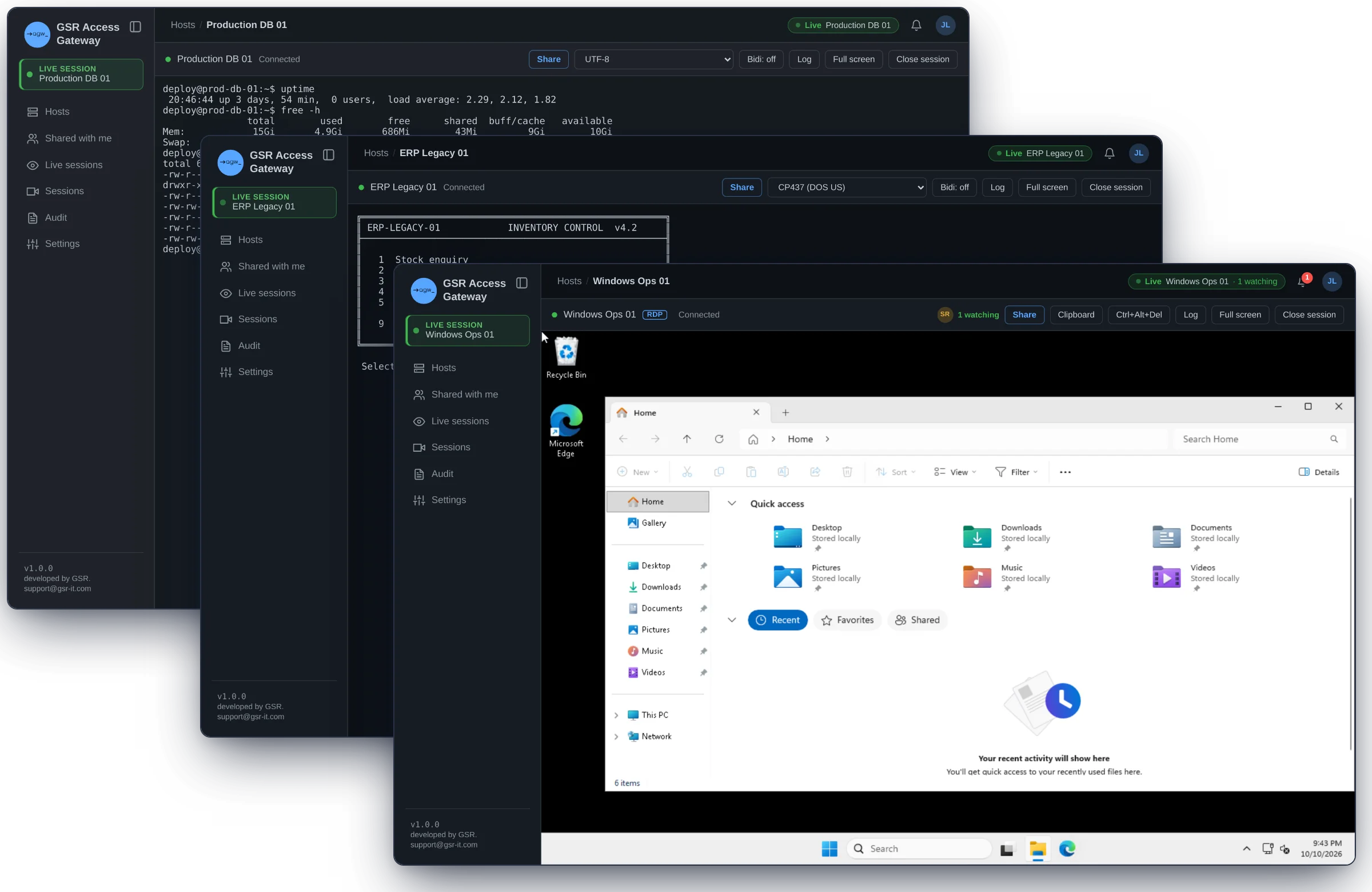This screenshot has height=892, width=1372.
Task: Open See more ellipsis in Explorer toolbar
Action: [x=1066, y=472]
